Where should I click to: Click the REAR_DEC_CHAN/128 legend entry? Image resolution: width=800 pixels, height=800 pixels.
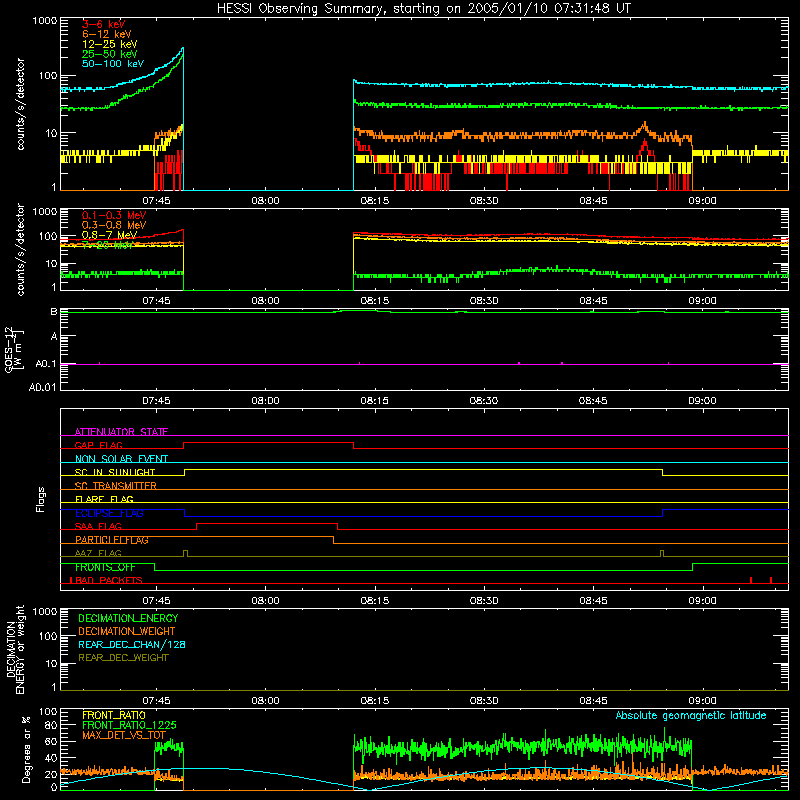click(132, 645)
